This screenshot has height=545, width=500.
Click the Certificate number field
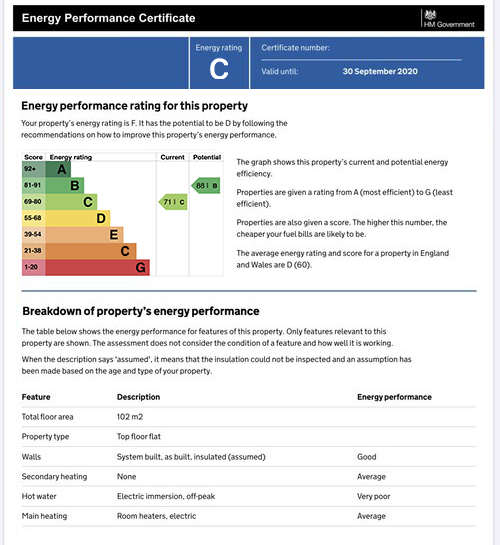[x=361, y=49]
